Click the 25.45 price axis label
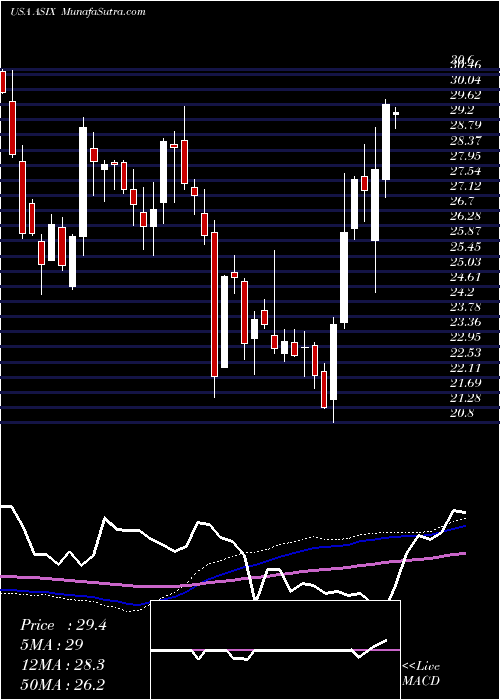The height and width of the screenshot is (700, 500). click(x=466, y=246)
